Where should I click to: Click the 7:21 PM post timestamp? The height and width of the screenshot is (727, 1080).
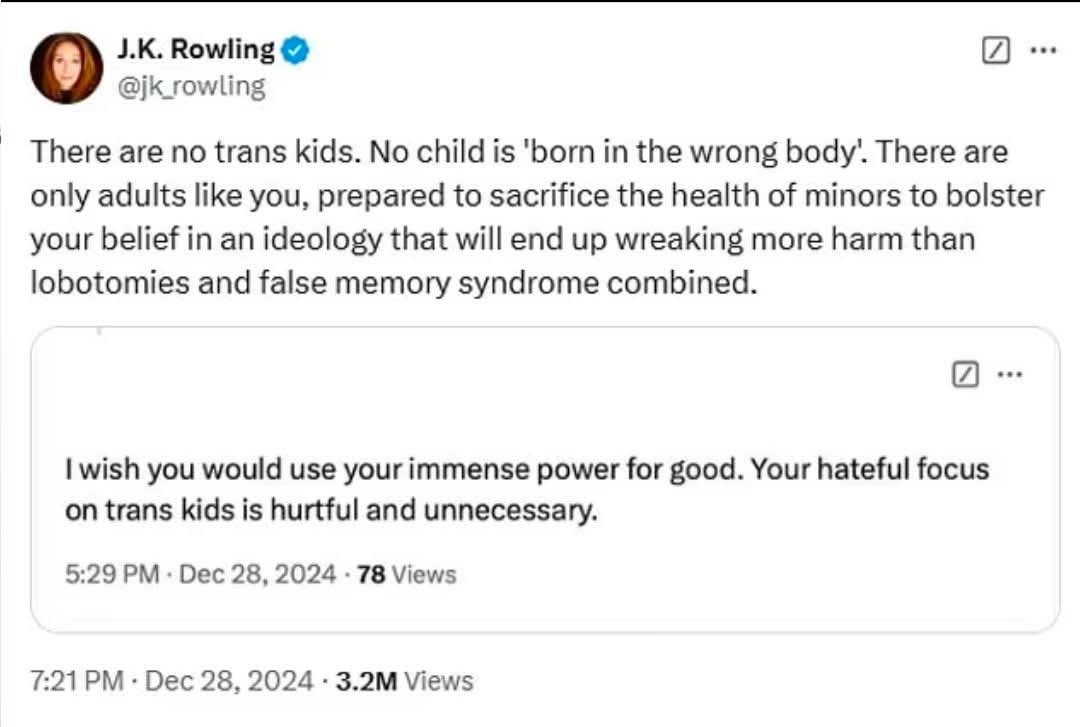77,682
